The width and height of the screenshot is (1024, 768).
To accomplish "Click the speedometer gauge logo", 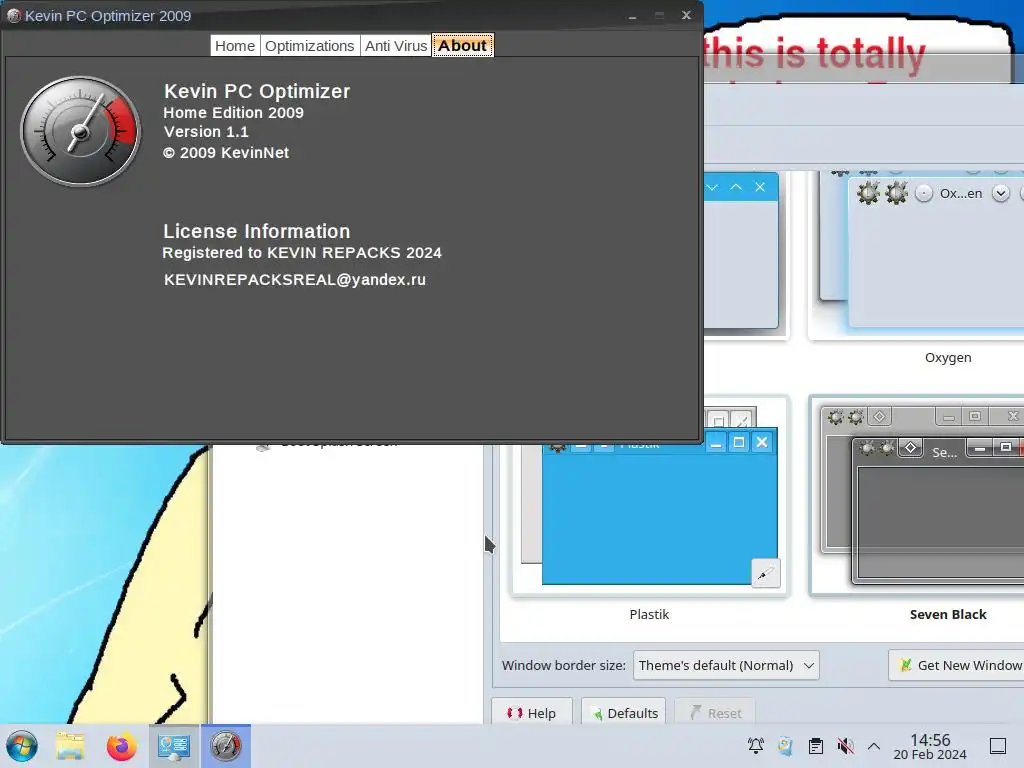I will pos(80,131).
